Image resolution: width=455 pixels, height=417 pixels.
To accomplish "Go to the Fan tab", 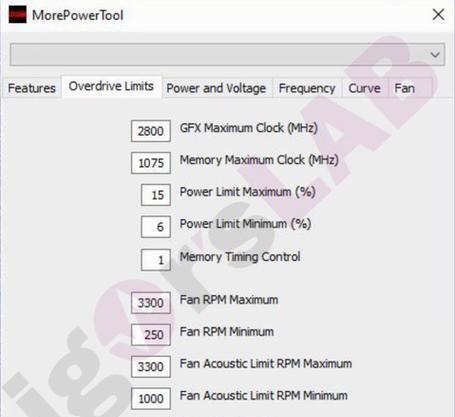I will point(405,88).
